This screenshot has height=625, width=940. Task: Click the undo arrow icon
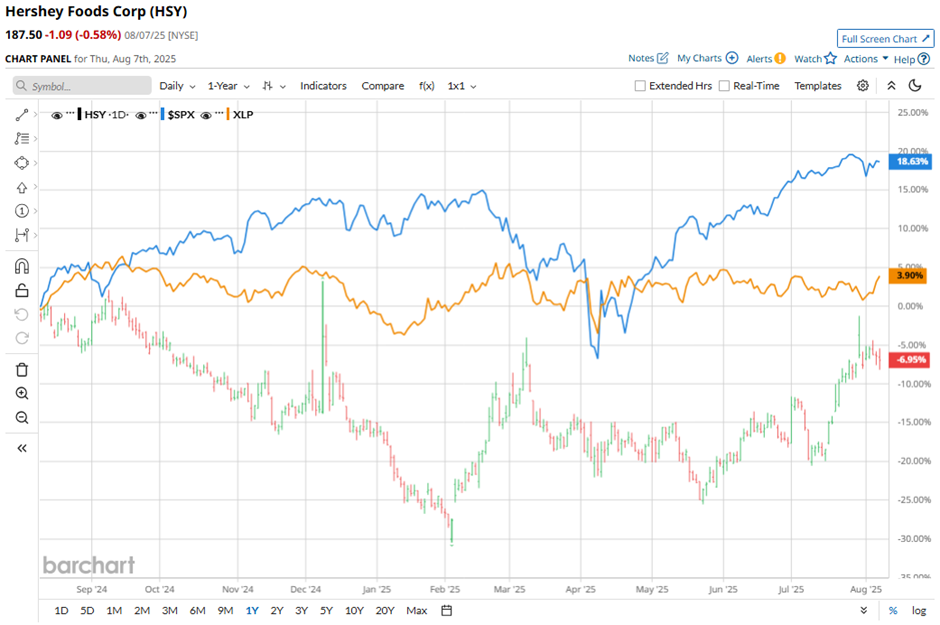[x=22, y=315]
